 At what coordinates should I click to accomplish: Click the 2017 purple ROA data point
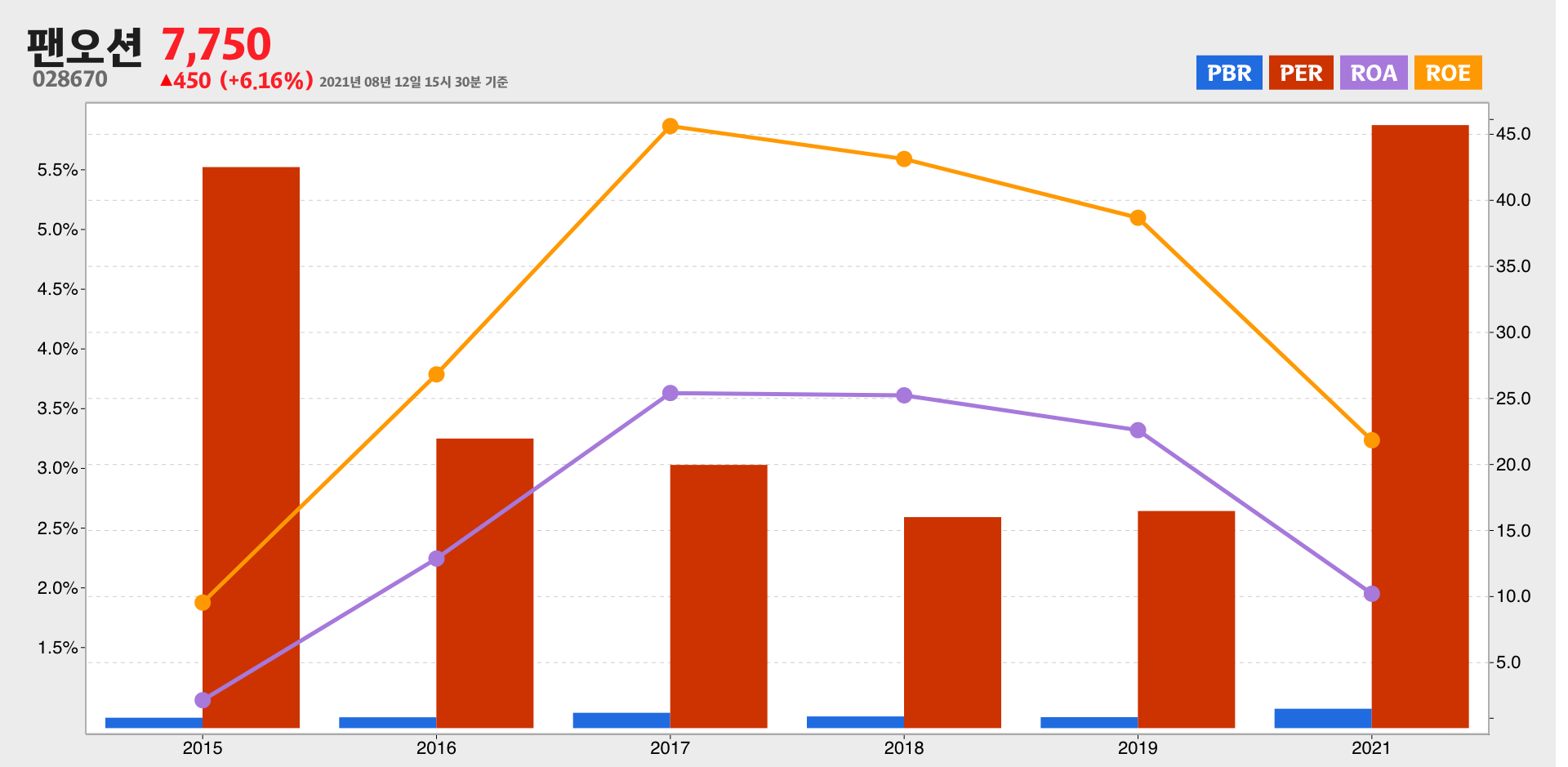[670, 393]
